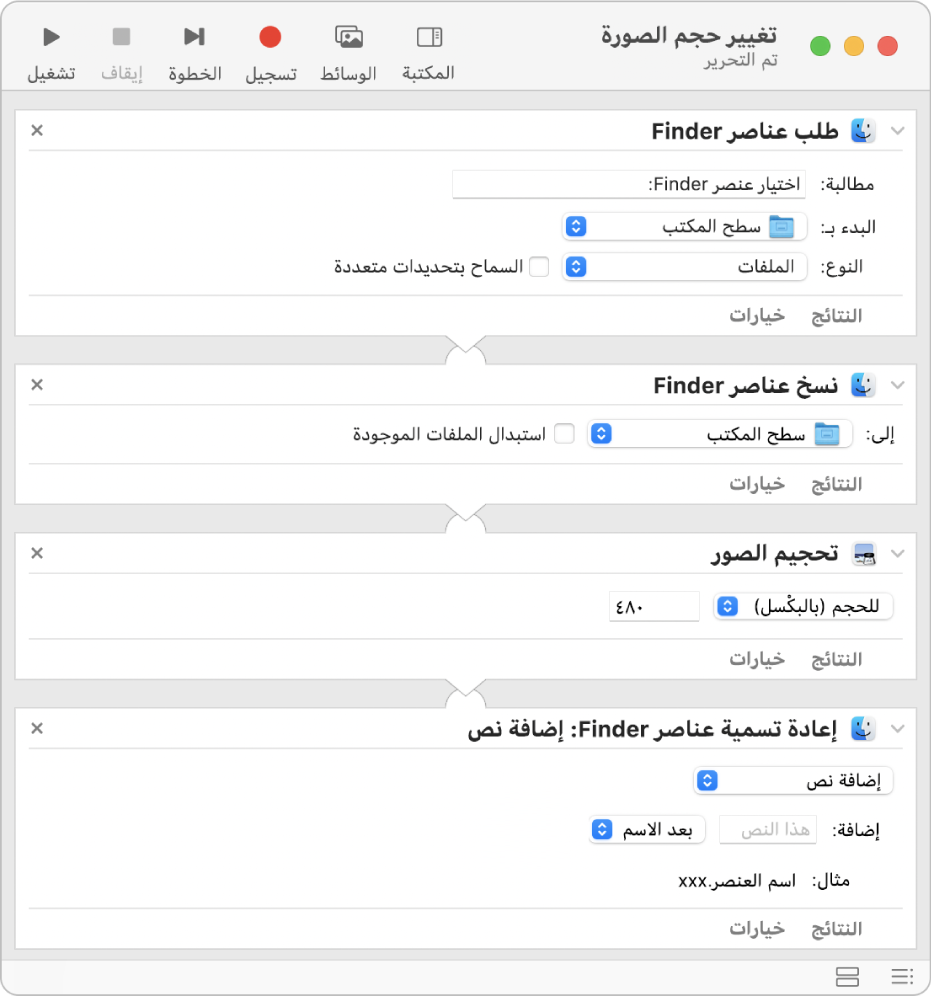Open خيارات under إعادة تسمية عناصر Finder

coord(756,928)
